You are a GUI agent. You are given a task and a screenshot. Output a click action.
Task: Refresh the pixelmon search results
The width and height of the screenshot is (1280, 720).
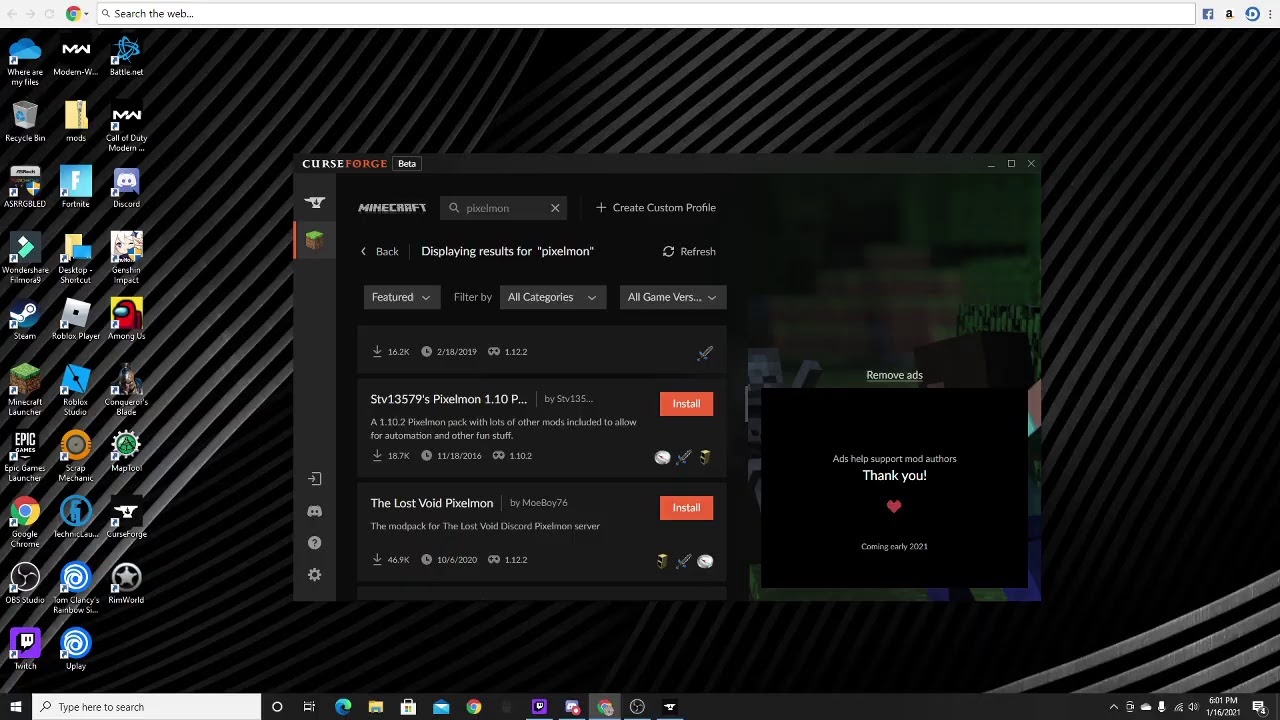(x=689, y=251)
